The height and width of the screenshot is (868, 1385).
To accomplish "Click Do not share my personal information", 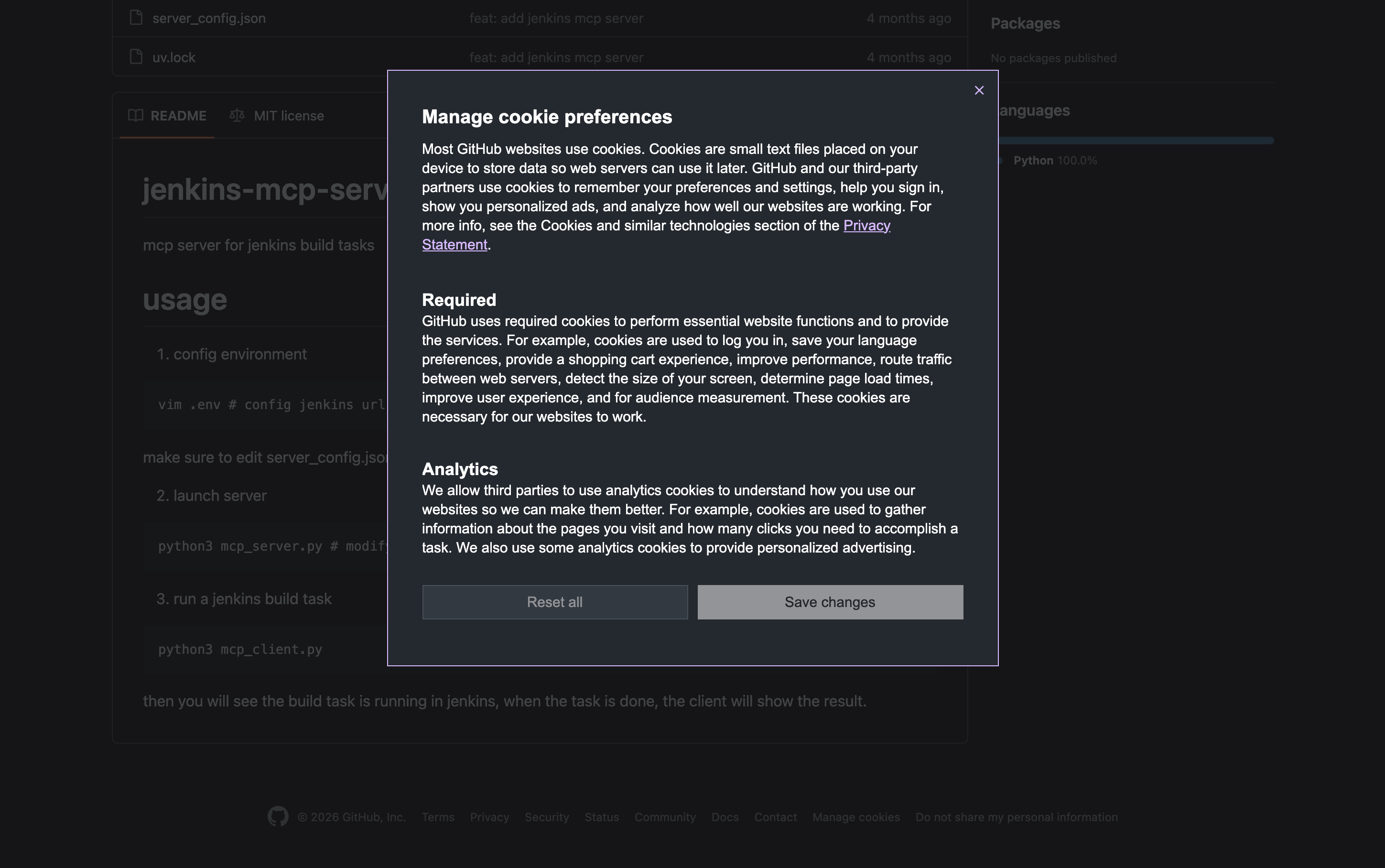I will (1016, 817).
